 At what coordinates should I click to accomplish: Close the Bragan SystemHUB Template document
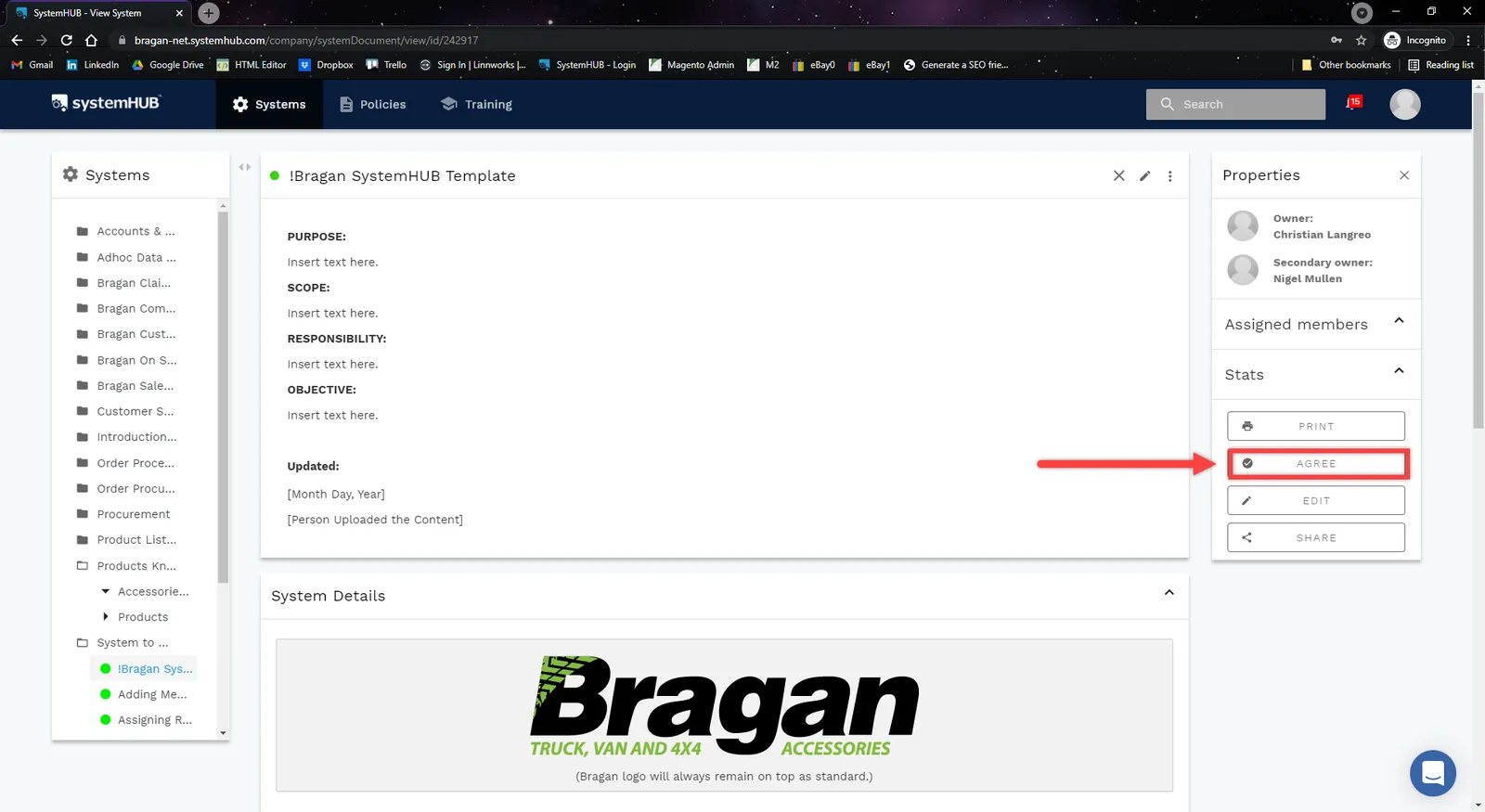1119,175
